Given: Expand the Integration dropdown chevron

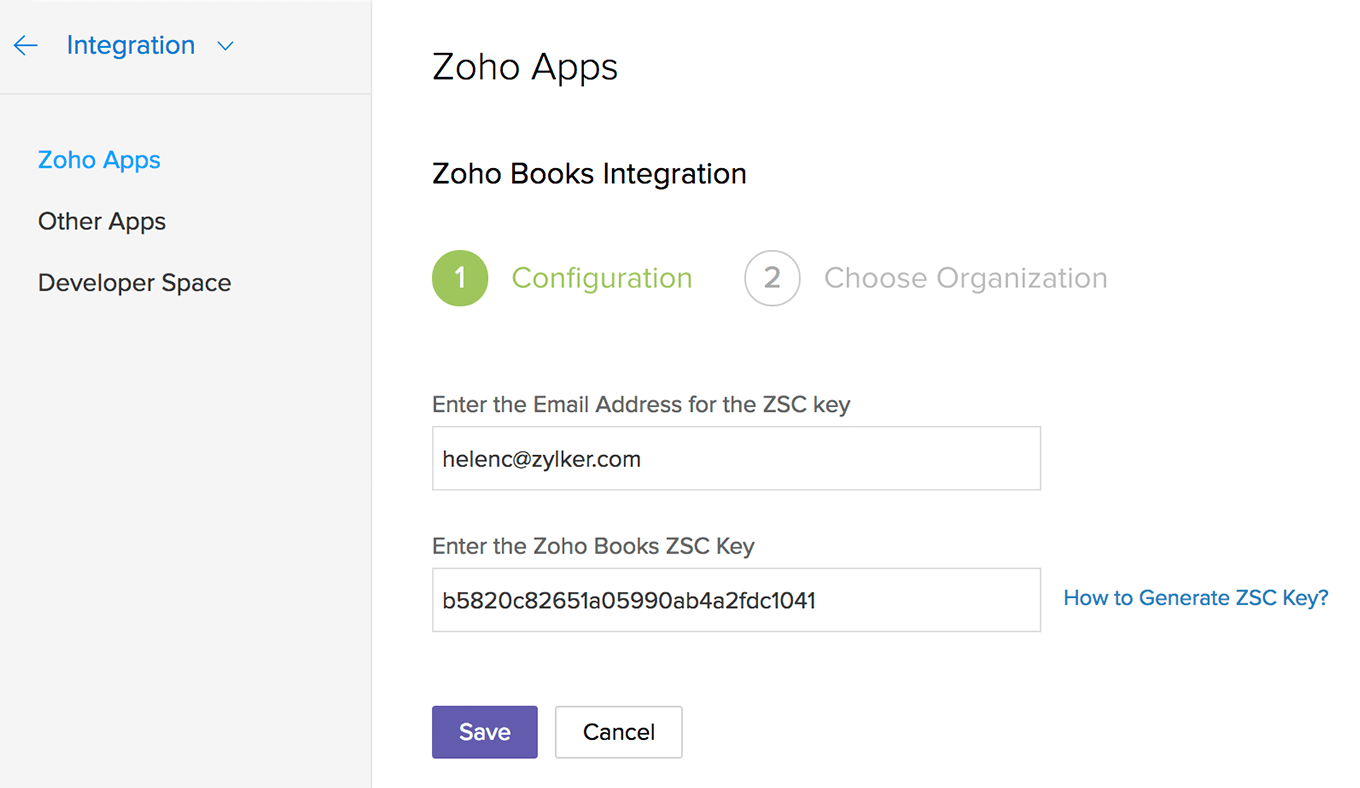Looking at the screenshot, I should click(225, 46).
